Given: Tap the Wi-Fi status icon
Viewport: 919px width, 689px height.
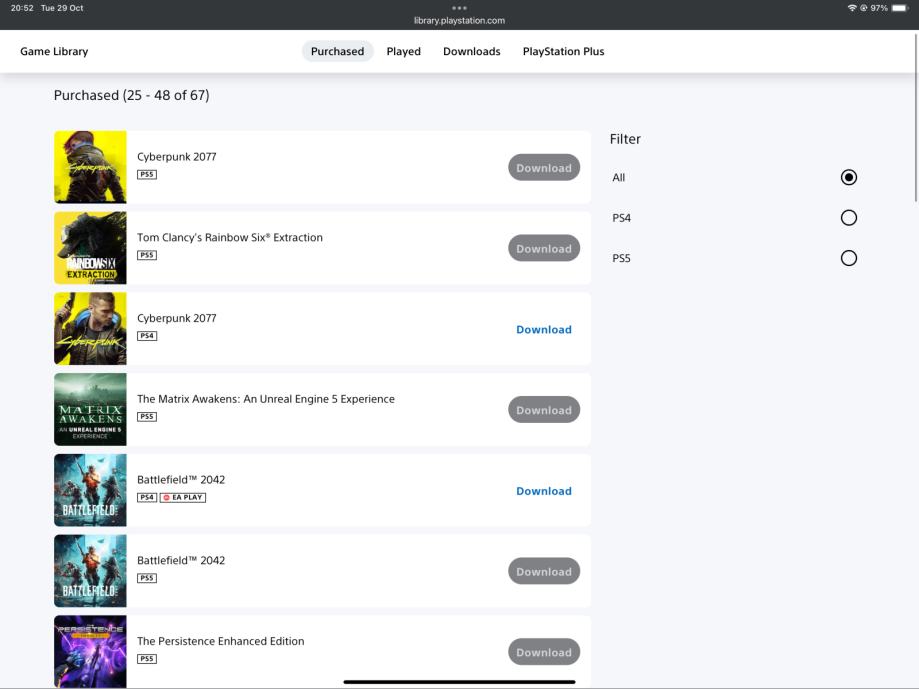Looking at the screenshot, I should pos(852,8).
